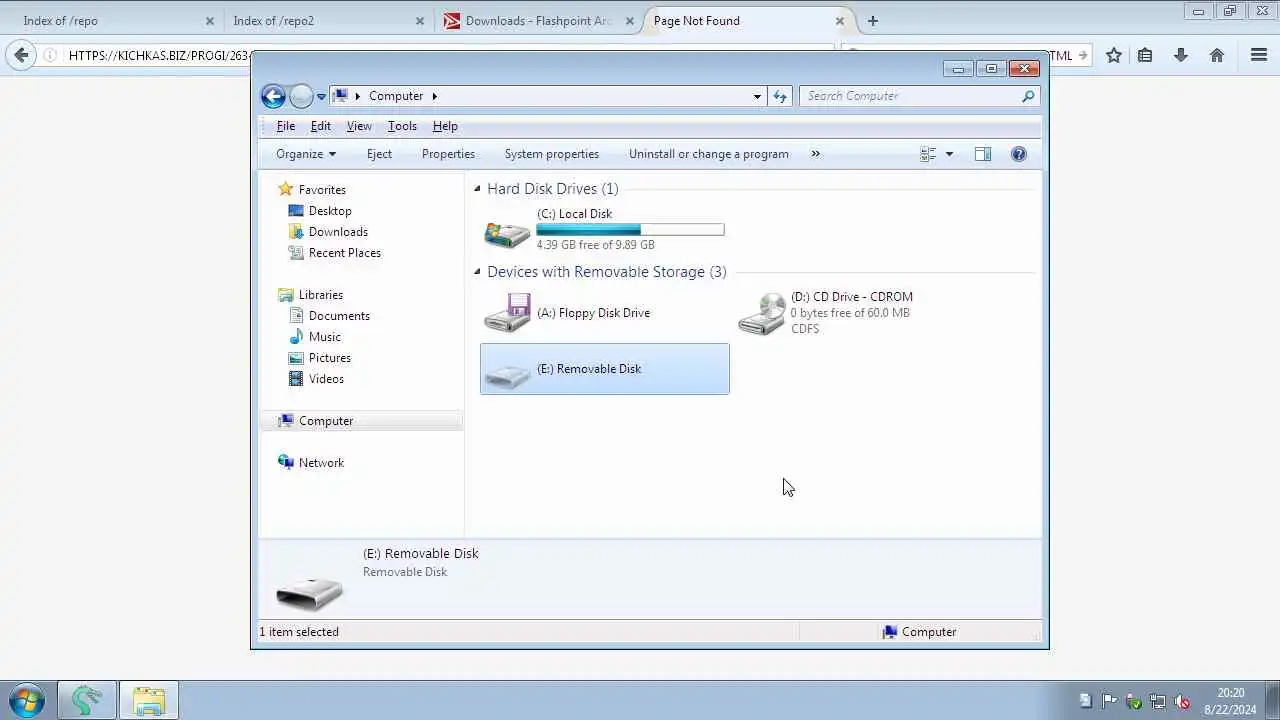Show browser bookmarks list icon
The height and width of the screenshot is (720, 1280).
[x=1145, y=56]
